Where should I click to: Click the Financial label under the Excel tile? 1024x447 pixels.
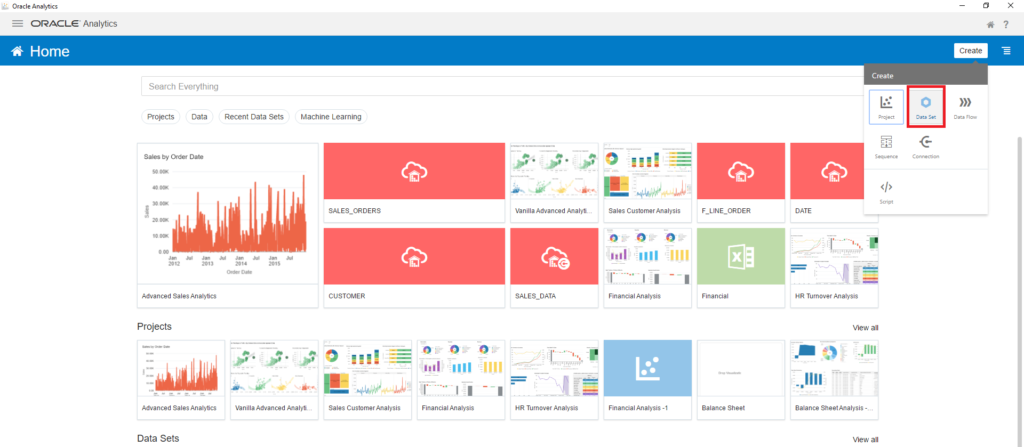pos(715,296)
